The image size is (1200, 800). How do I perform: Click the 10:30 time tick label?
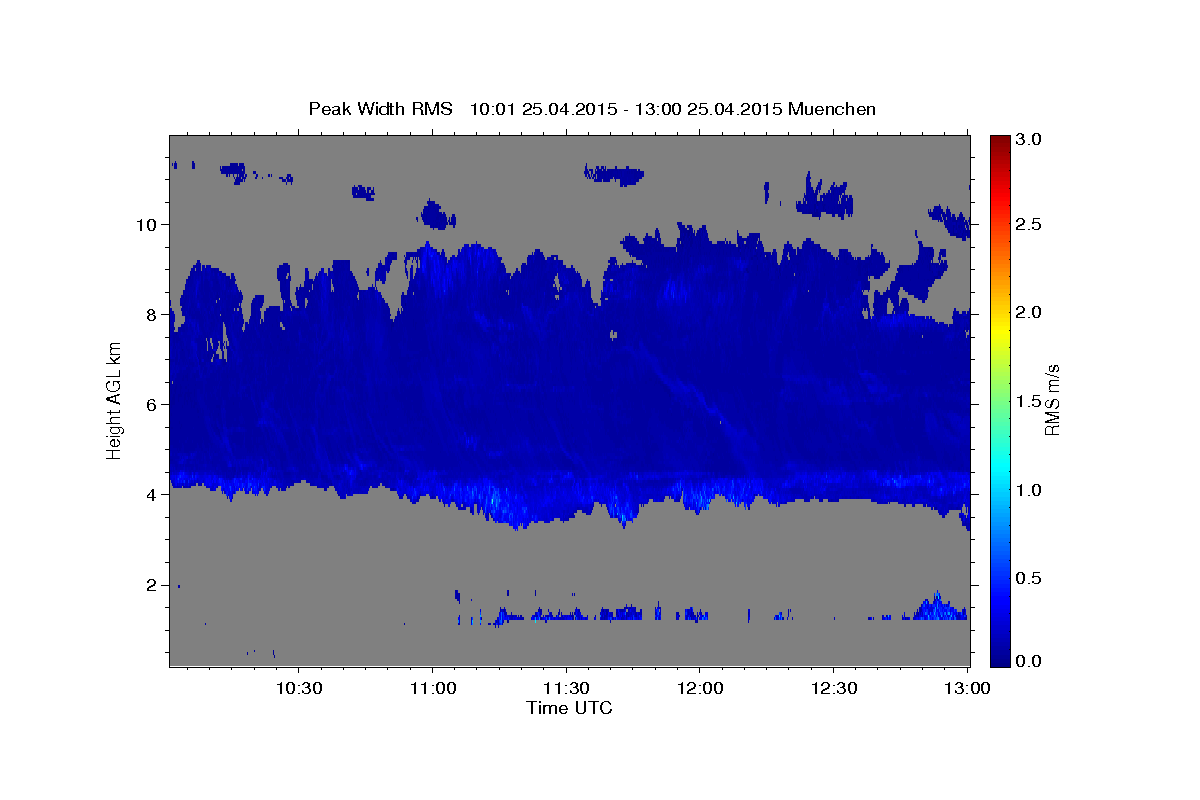pyautogui.click(x=298, y=688)
